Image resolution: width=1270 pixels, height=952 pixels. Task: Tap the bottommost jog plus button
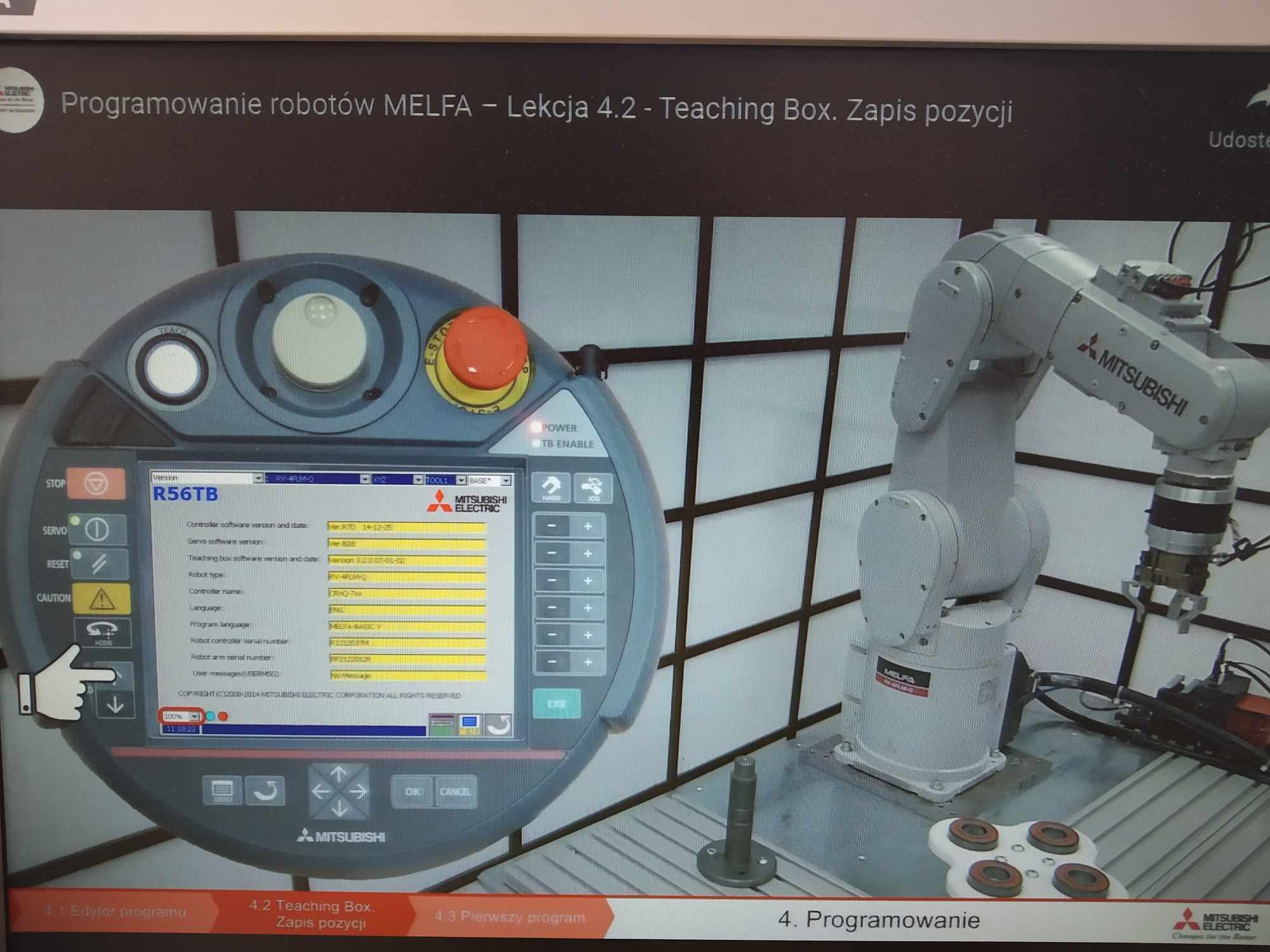coord(589,663)
